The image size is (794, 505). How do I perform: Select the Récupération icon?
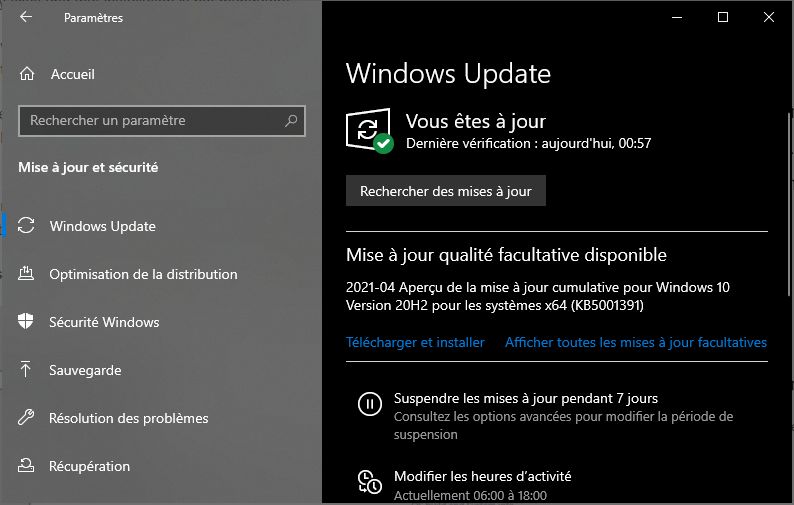pyautogui.click(x=26, y=465)
